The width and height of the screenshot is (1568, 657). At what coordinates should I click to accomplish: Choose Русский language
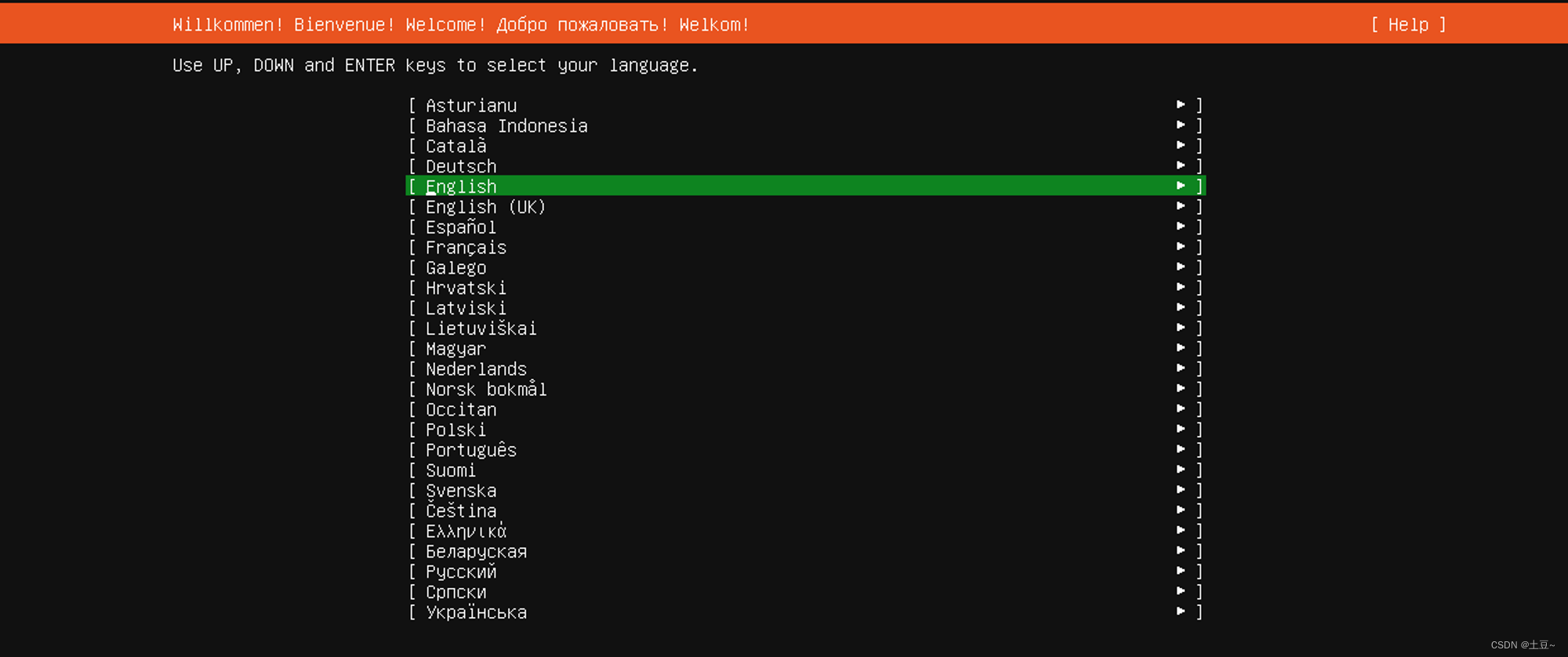(805, 572)
